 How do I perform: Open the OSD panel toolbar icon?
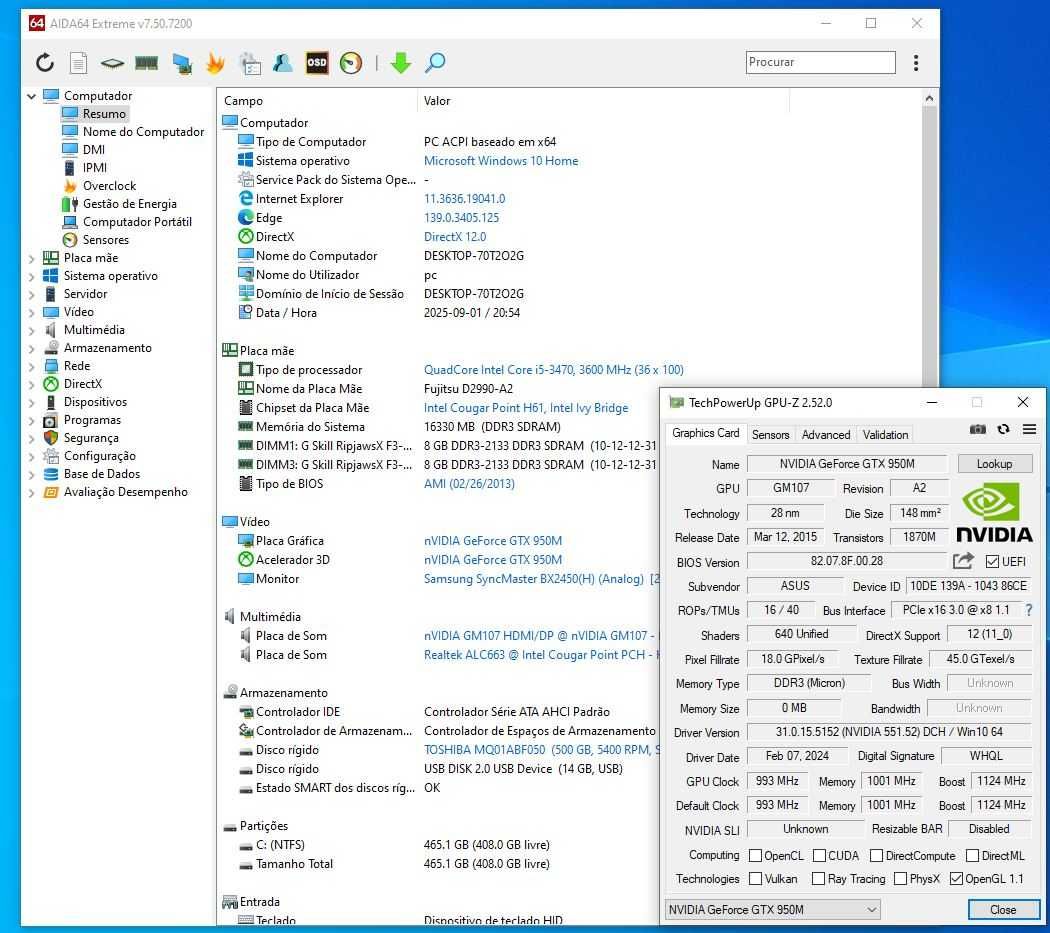(317, 63)
